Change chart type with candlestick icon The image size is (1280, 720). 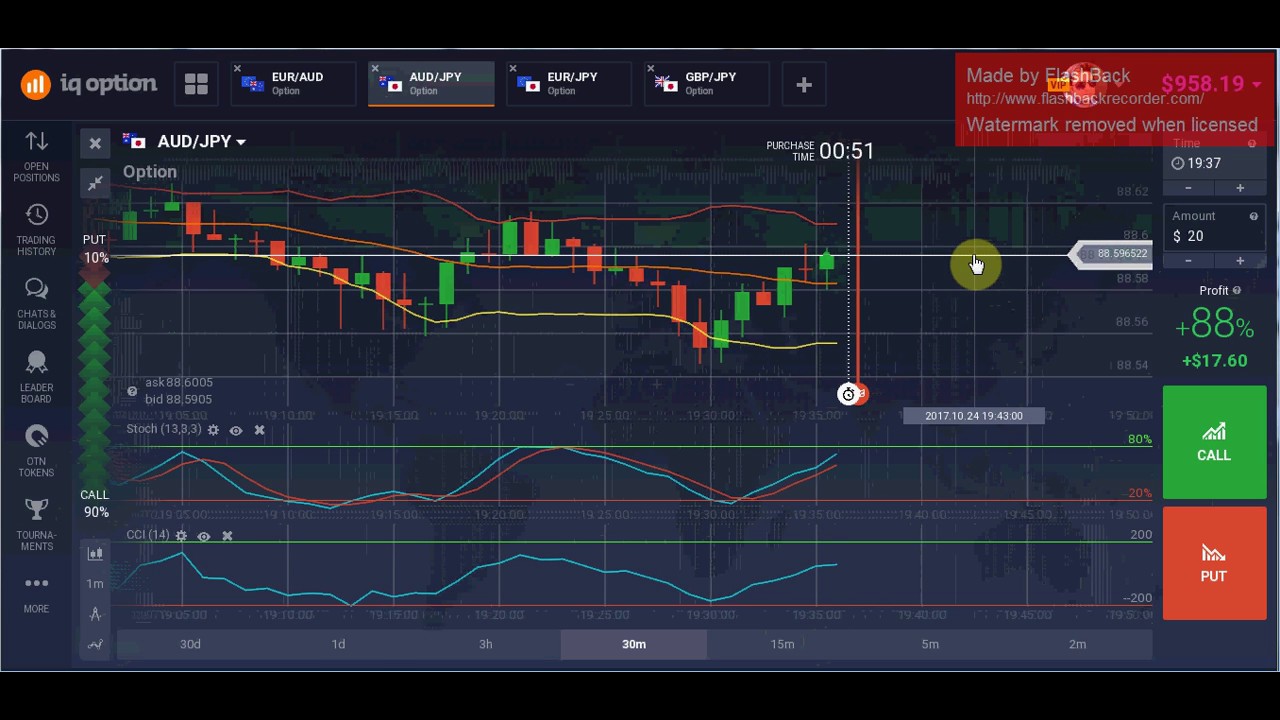click(x=95, y=553)
